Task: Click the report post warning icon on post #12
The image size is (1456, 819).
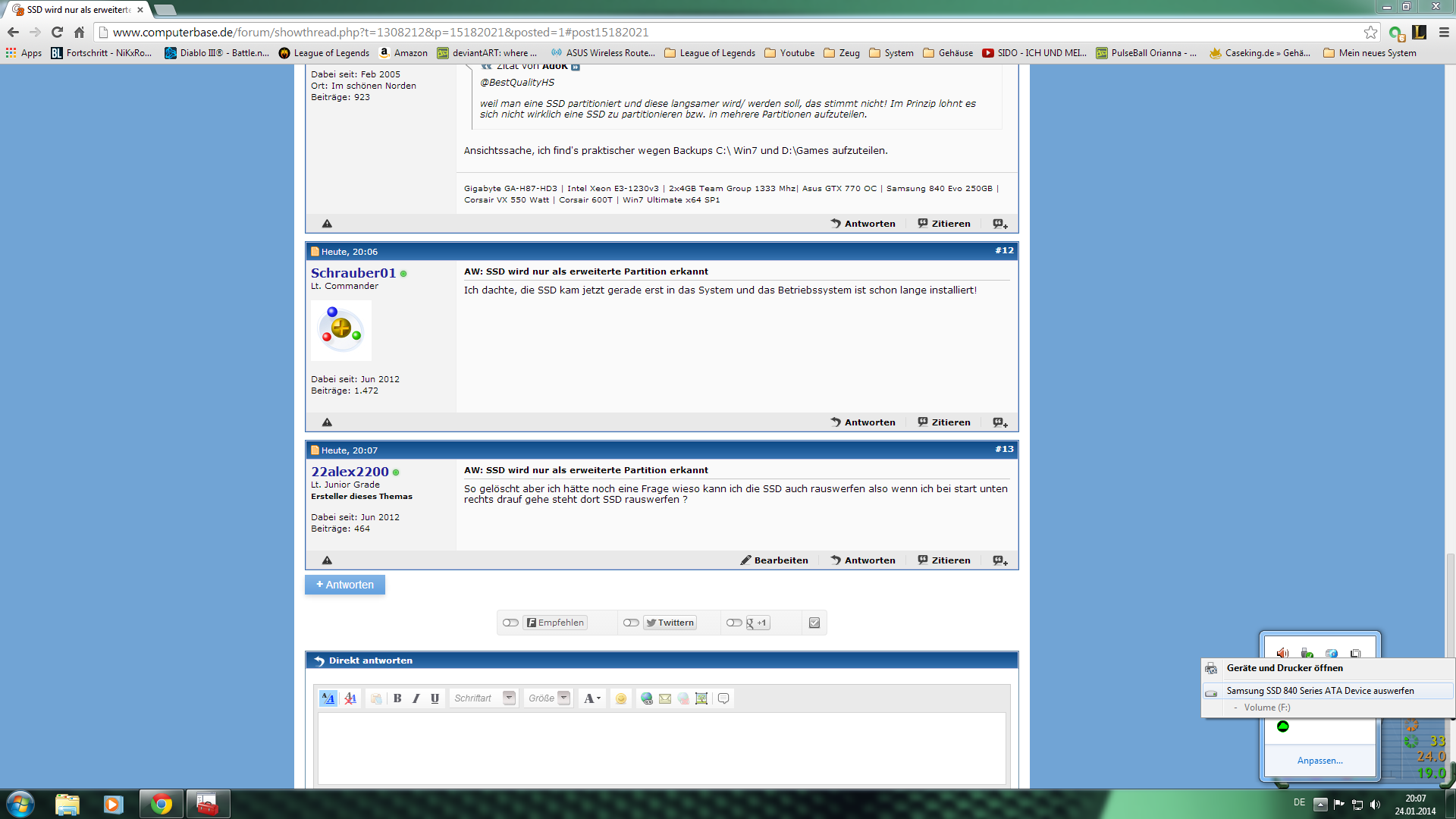Action: tap(327, 422)
